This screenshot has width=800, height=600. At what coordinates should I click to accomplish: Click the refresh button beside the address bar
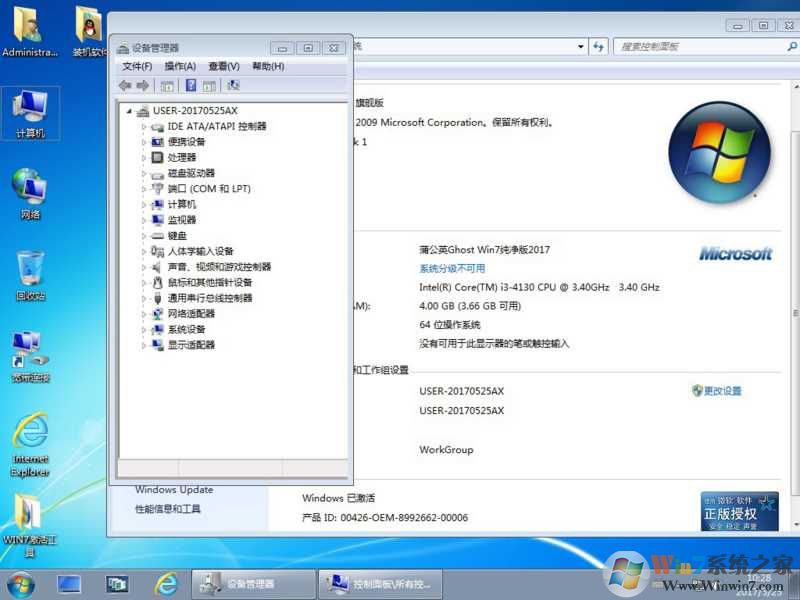598,47
